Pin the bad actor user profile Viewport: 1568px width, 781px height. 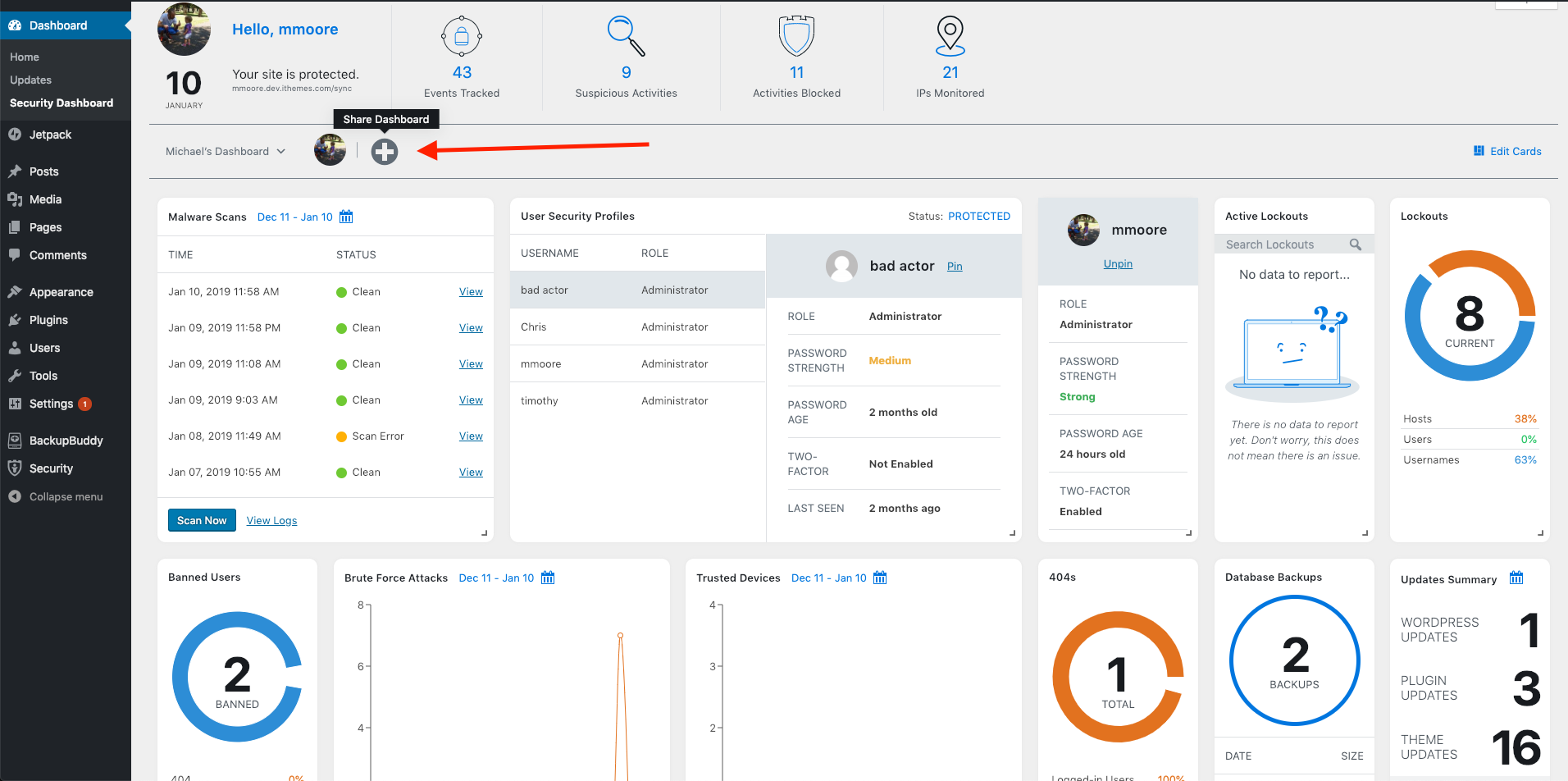[955, 267]
